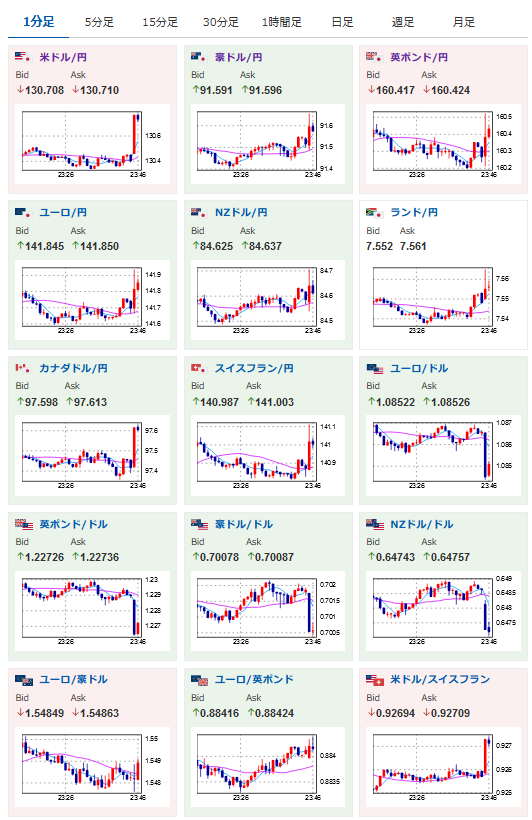Open the ユーロ/豪ドル mini chart
This screenshot has height=820, width=532.
[x=93, y=767]
